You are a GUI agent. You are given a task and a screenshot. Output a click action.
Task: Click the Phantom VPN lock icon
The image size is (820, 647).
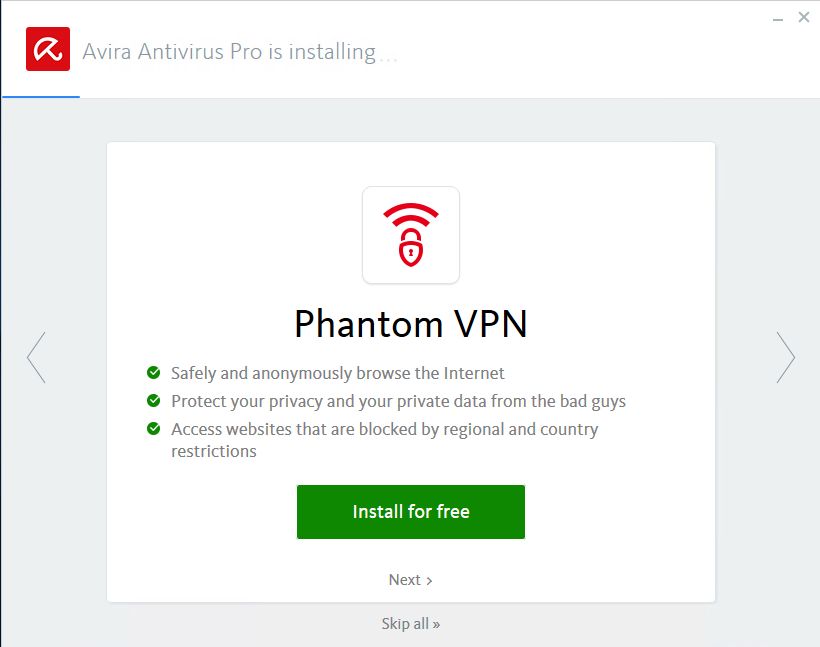(x=411, y=235)
